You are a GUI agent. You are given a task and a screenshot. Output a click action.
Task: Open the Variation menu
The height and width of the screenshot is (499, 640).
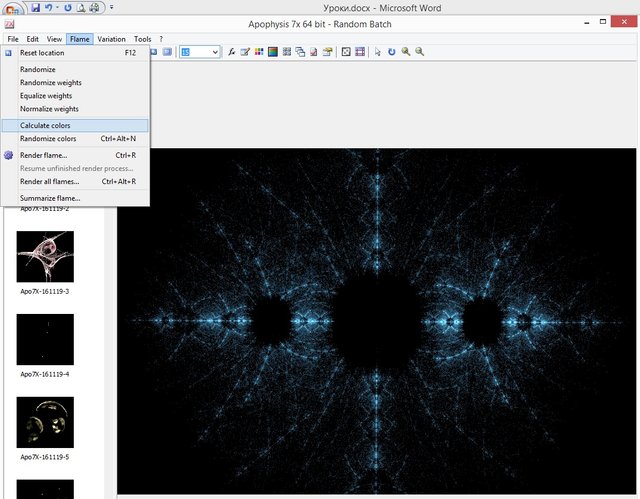click(x=111, y=39)
